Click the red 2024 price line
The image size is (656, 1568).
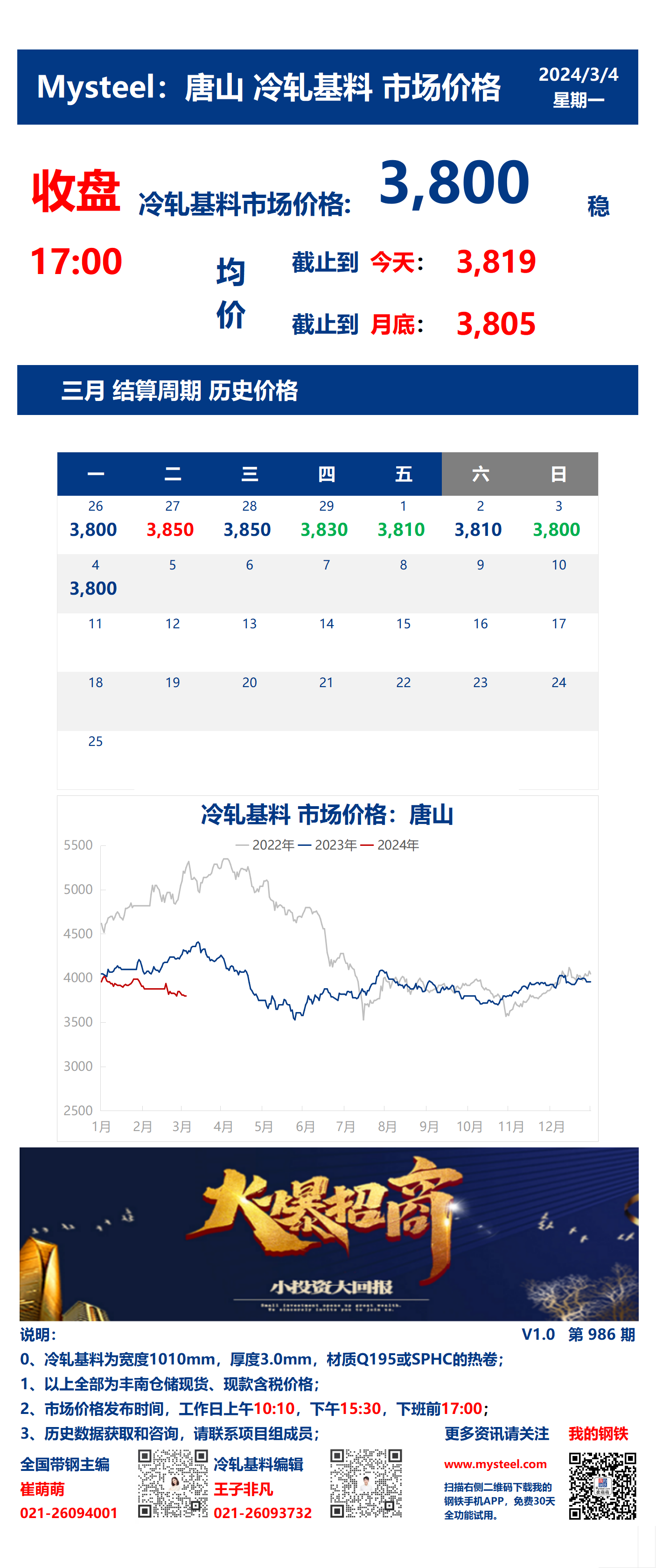pyautogui.click(x=144, y=986)
